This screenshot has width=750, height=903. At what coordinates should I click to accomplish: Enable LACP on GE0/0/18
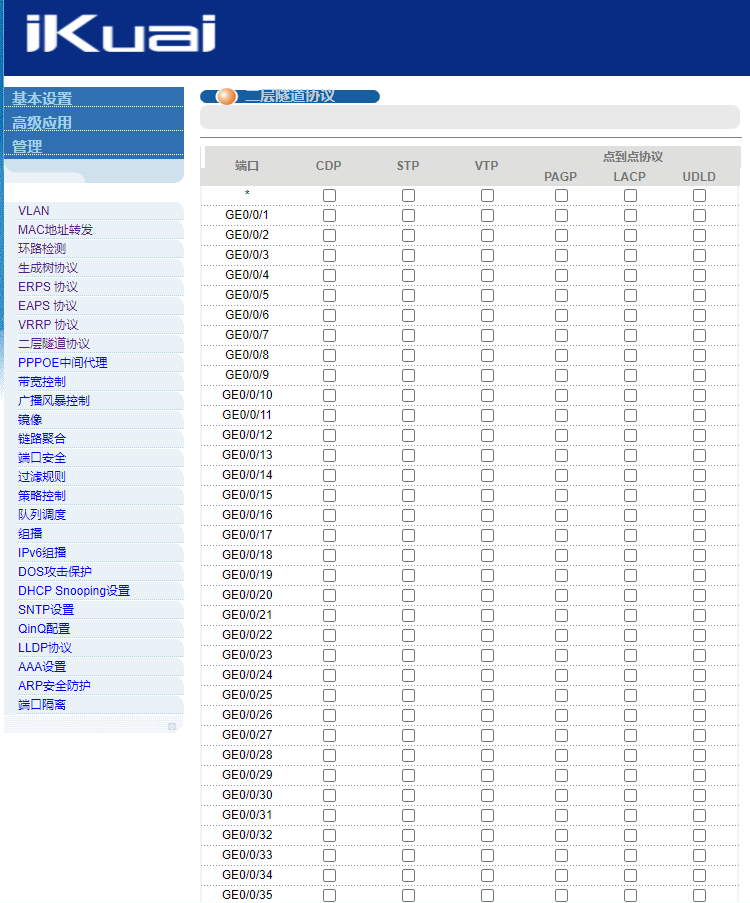(631, 555)
